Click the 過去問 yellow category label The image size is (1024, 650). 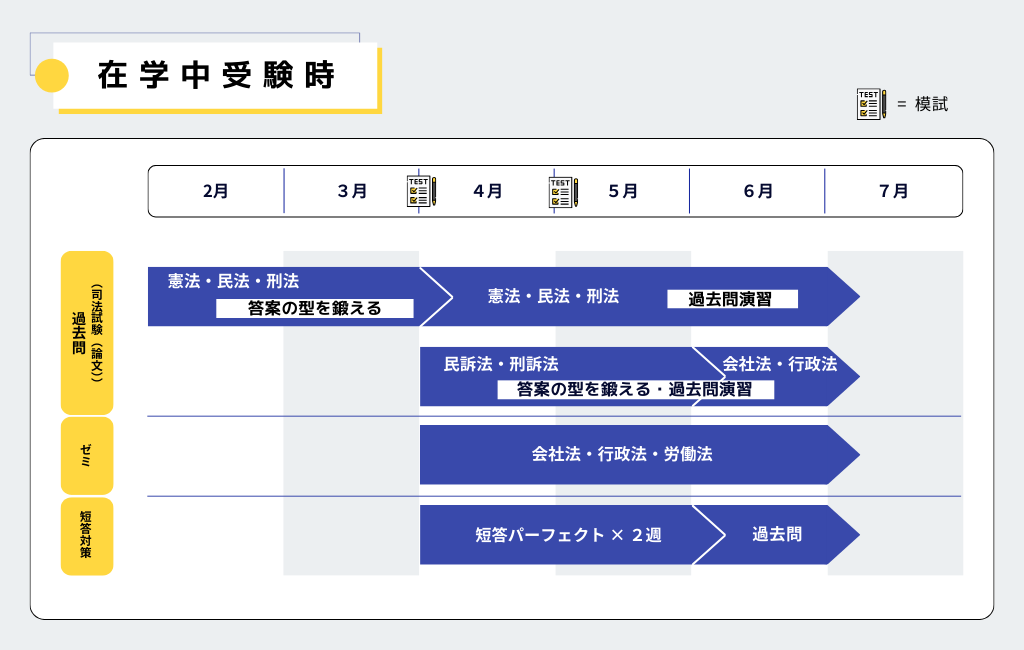tap(87, 333)
